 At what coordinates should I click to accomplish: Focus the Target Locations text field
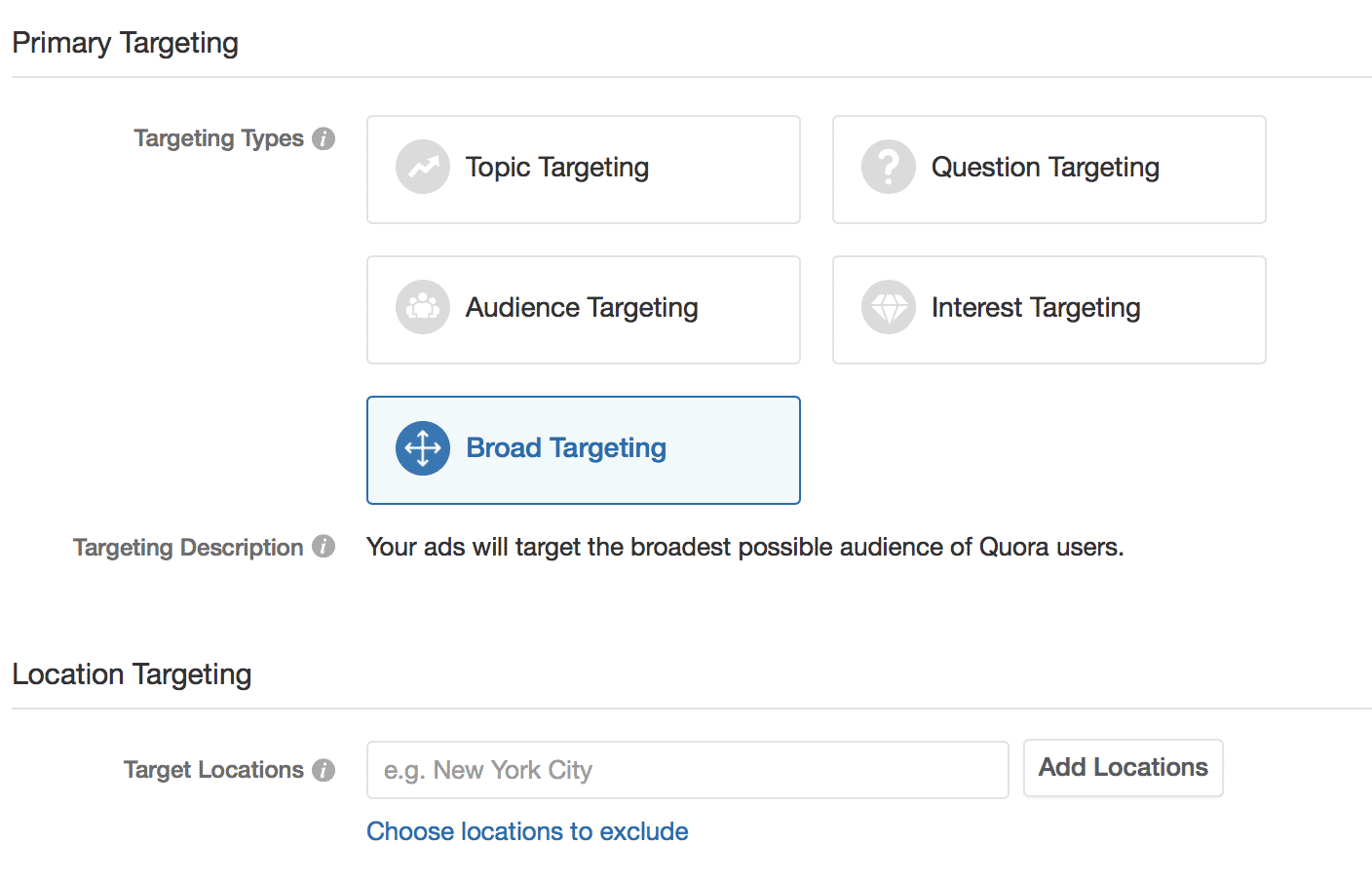[688, 770]
